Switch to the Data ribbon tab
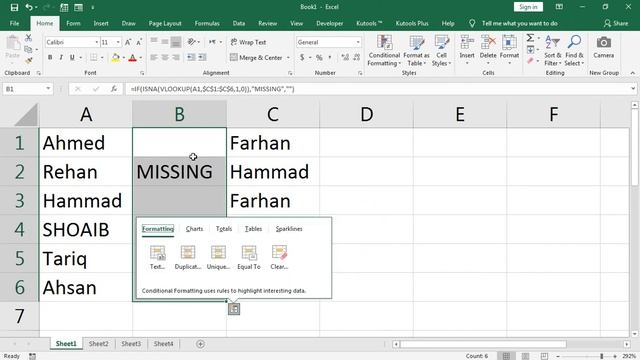The height and width of the screenshot is (360, 640). [239, 23]
